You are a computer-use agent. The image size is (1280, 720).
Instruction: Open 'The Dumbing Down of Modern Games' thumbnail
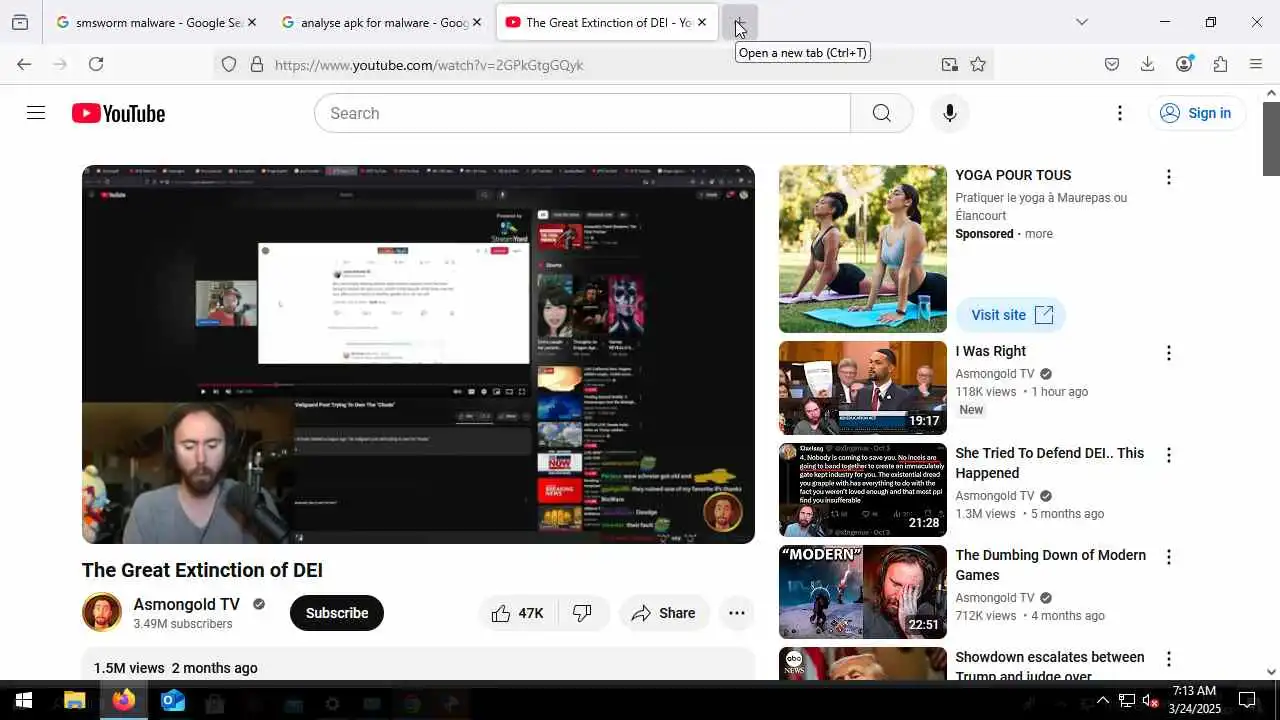(x=863, y=592)
